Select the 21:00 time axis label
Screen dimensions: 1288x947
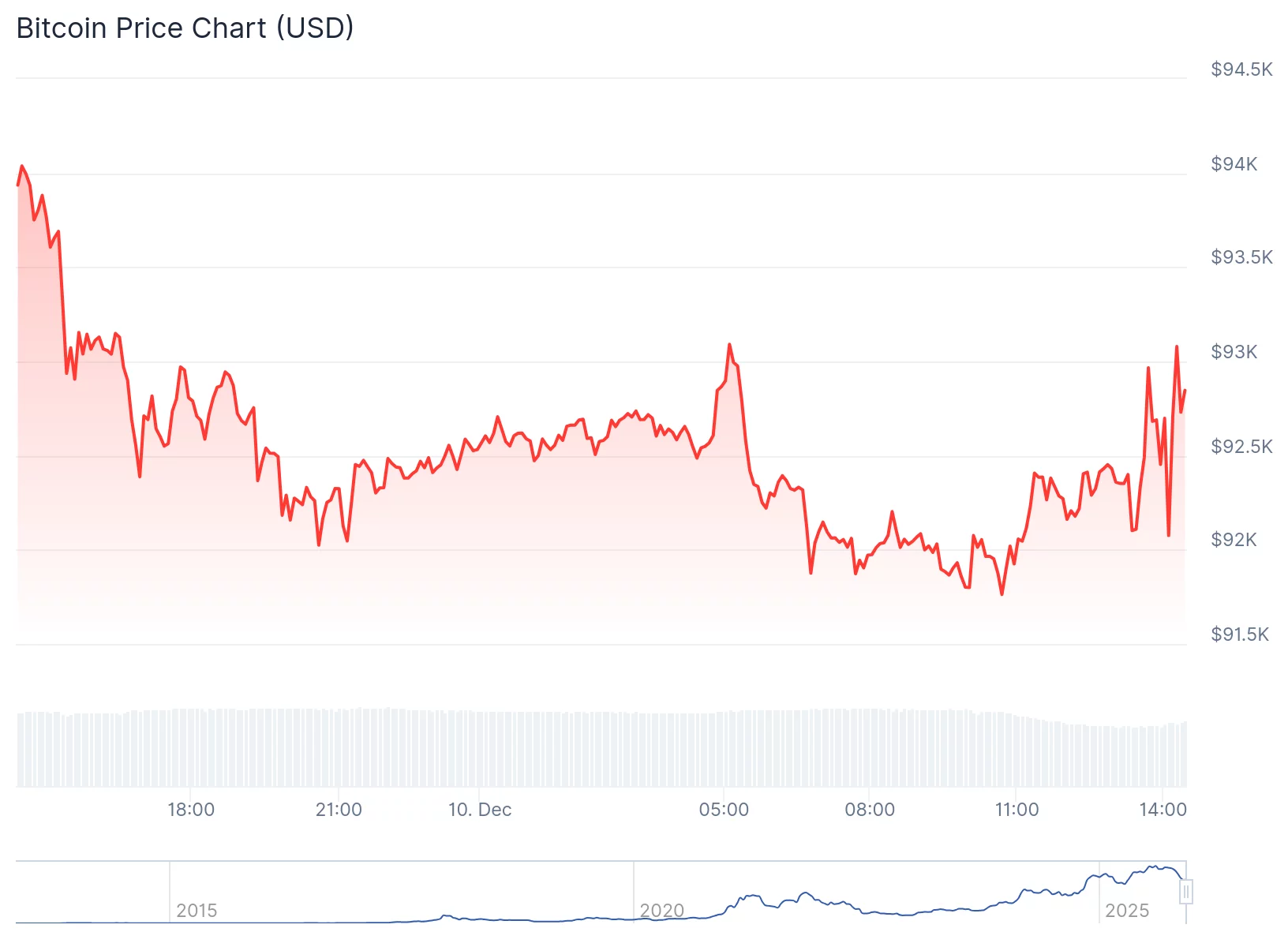pyautogui.click(x=339, y=810)
